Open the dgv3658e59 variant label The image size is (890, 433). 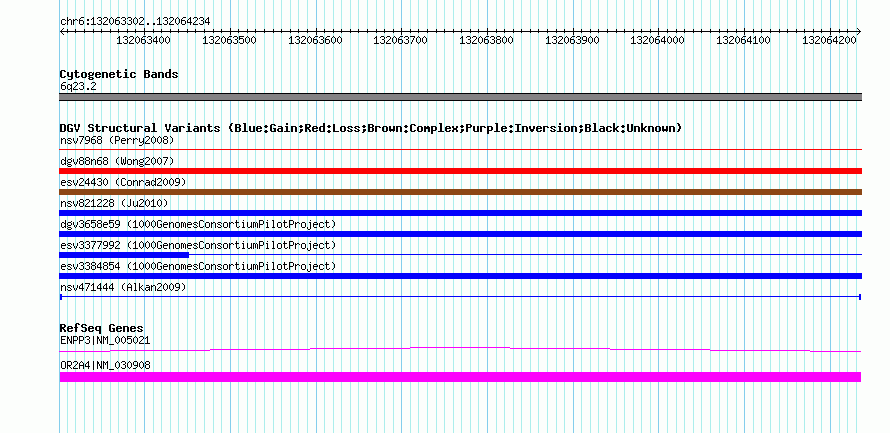(x=198, y=224)
